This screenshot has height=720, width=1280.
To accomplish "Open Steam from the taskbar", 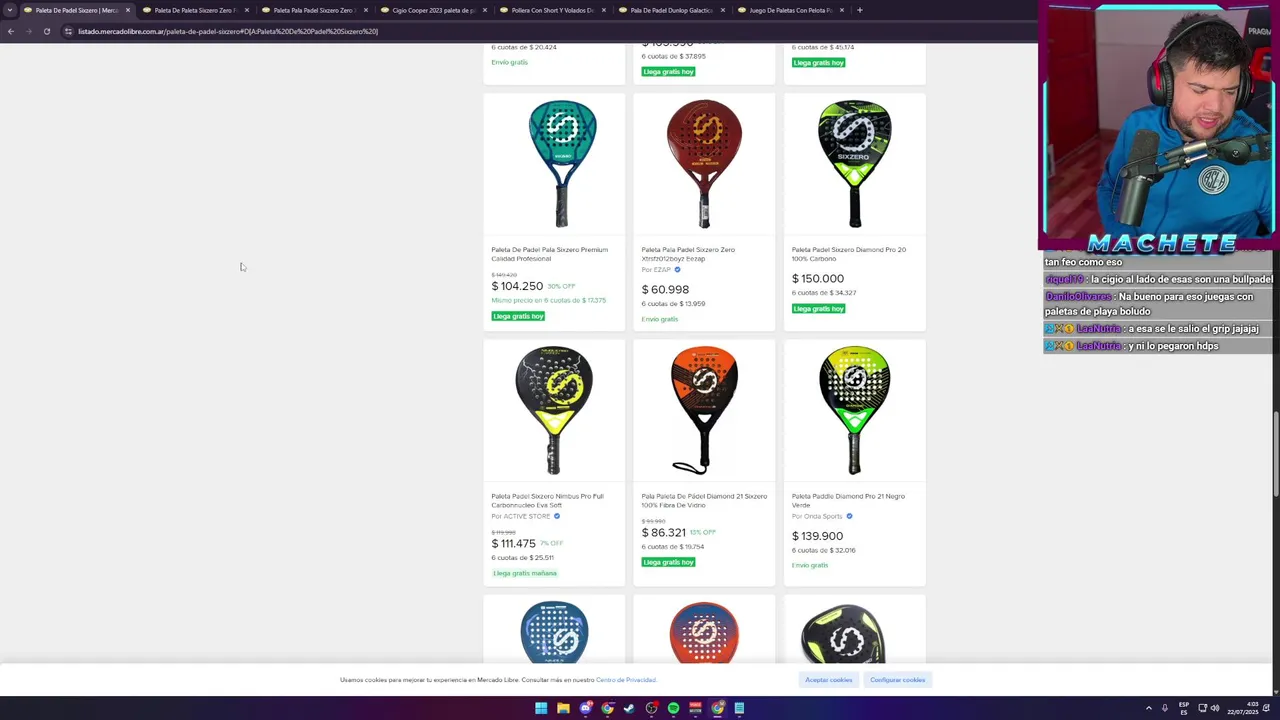I will (x=629, y=708).
